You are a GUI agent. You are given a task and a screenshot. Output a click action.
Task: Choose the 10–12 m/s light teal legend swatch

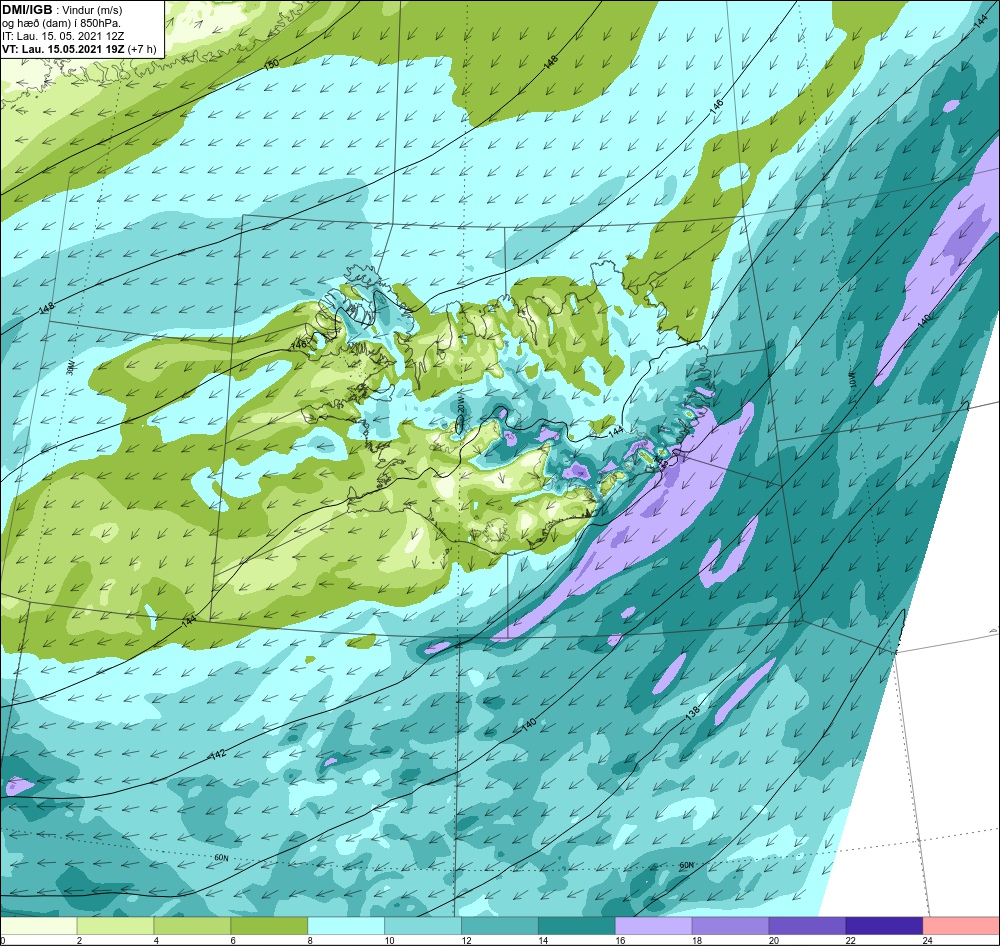pos(423,925)
